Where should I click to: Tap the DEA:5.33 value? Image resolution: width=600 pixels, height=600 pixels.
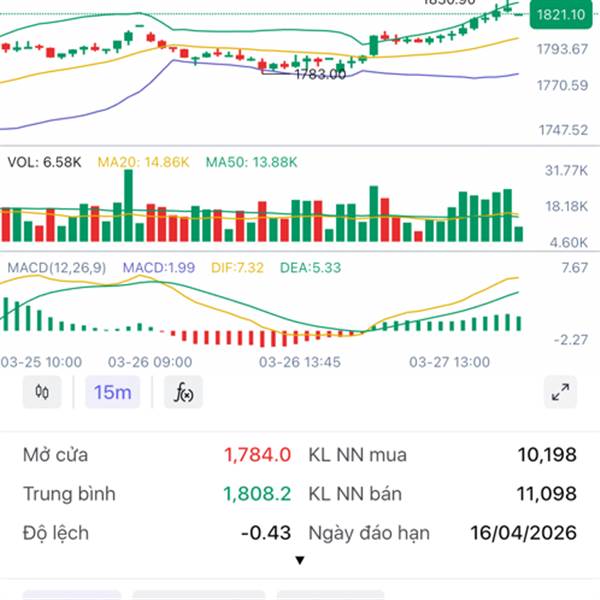coord(310,267)
